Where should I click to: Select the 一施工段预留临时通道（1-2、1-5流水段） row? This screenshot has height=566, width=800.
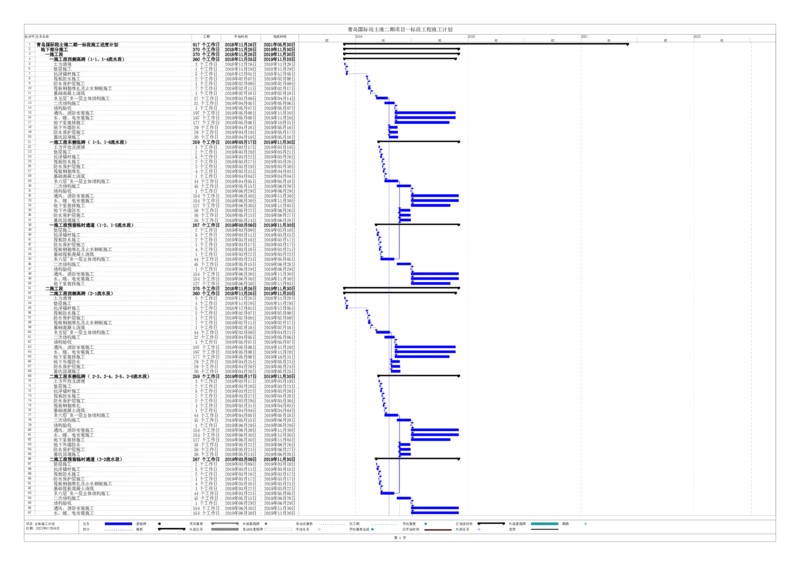(x=102, y=226)
